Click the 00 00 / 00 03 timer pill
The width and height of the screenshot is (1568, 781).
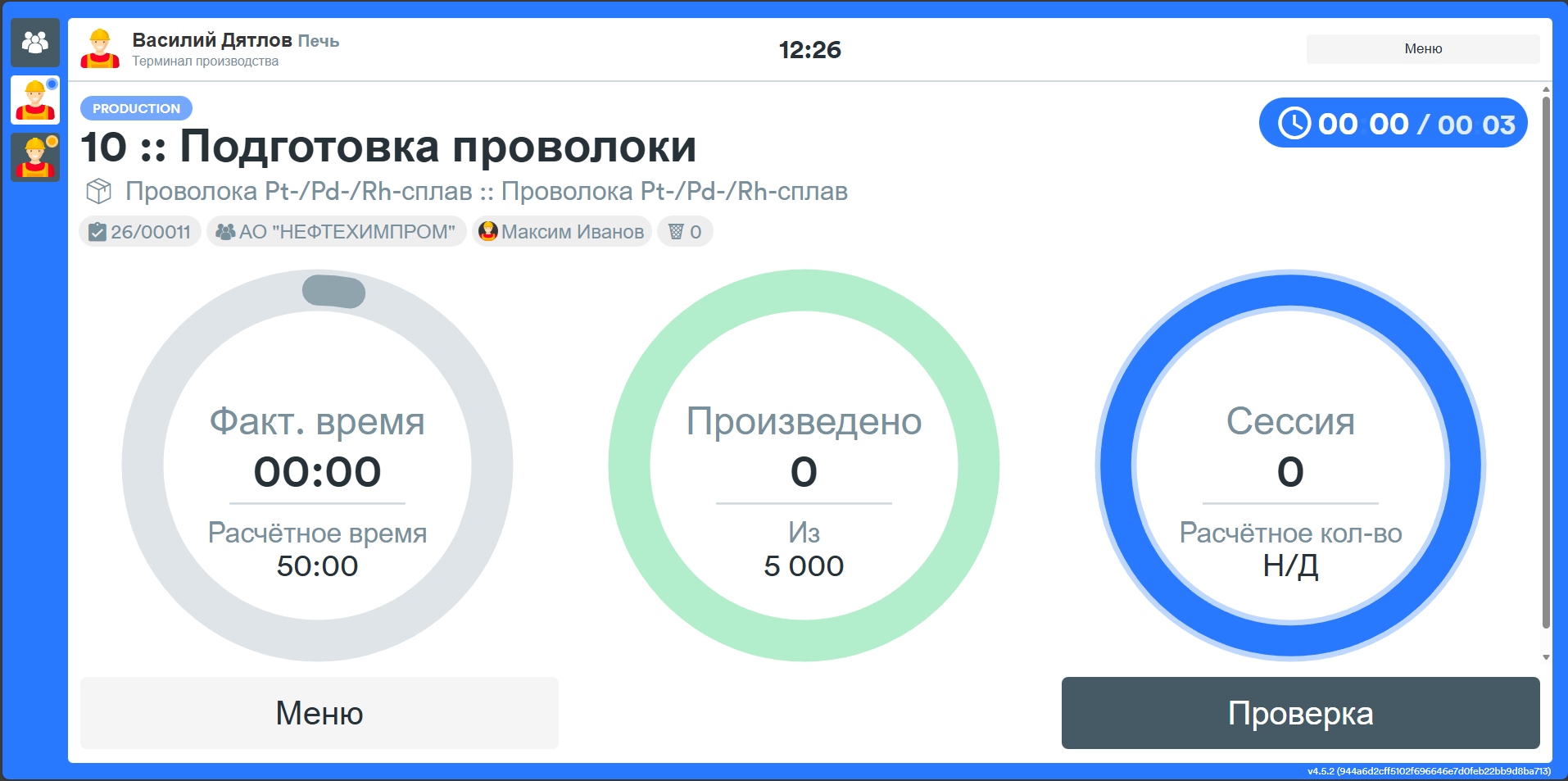click(1393, 124)
